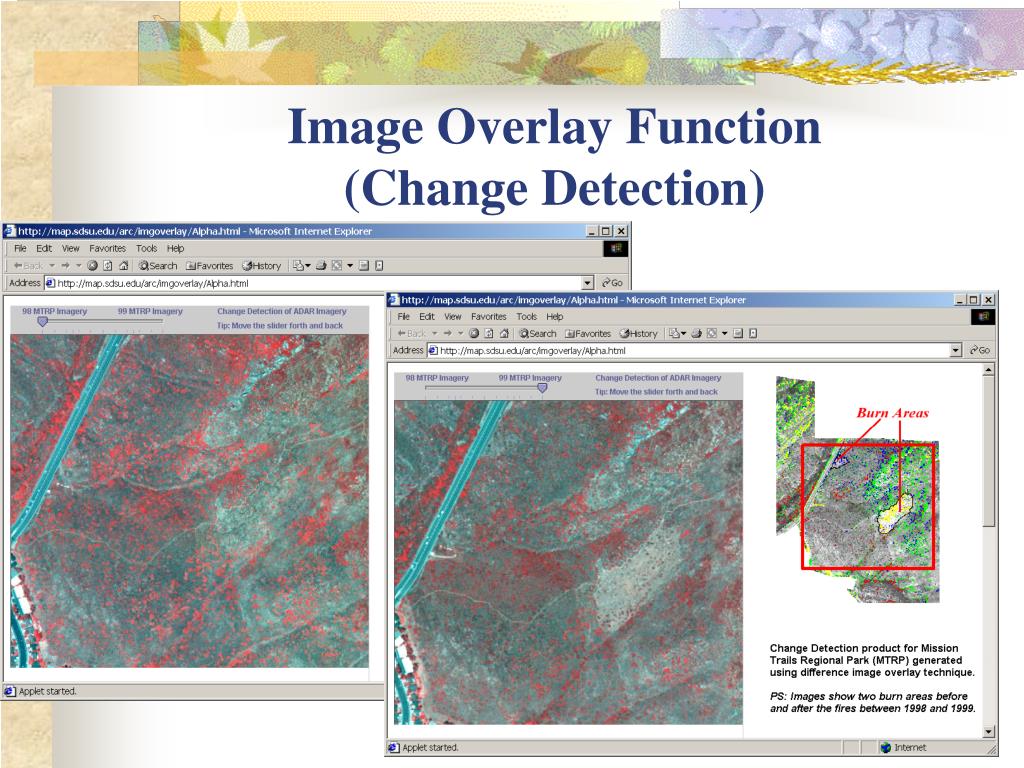Expand the Back history dropdown in the left window
Image resolution: width=1024 pixels, height=768 pixels.
click(52, 266)
